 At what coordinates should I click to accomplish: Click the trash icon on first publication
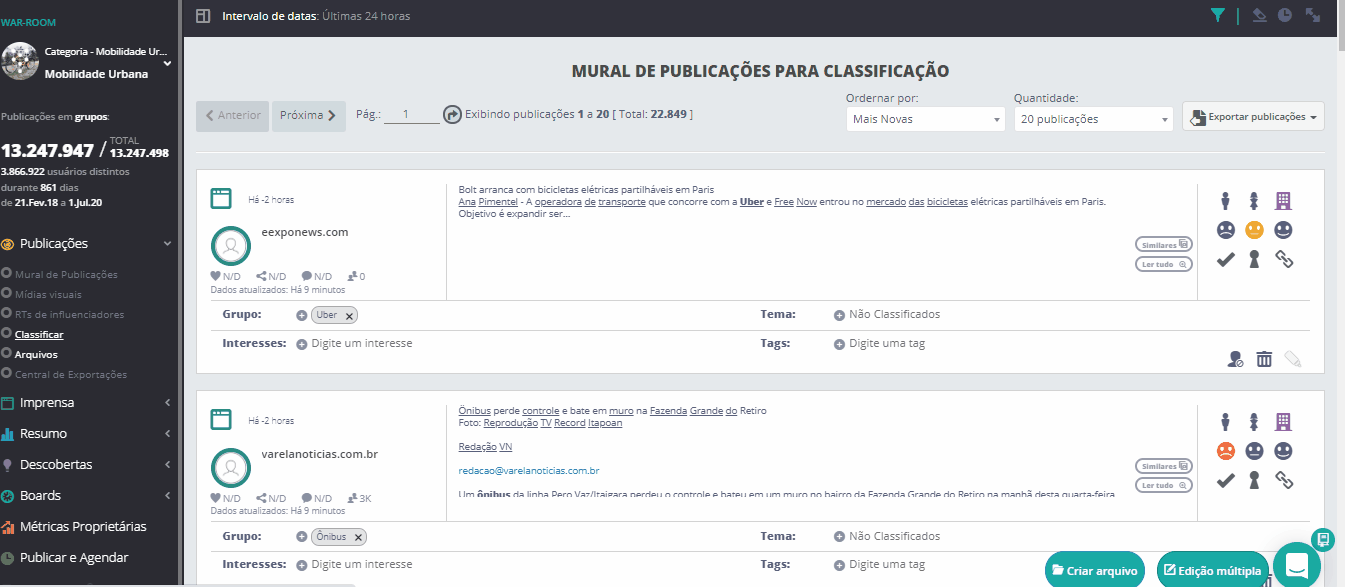click(1264, 359)
